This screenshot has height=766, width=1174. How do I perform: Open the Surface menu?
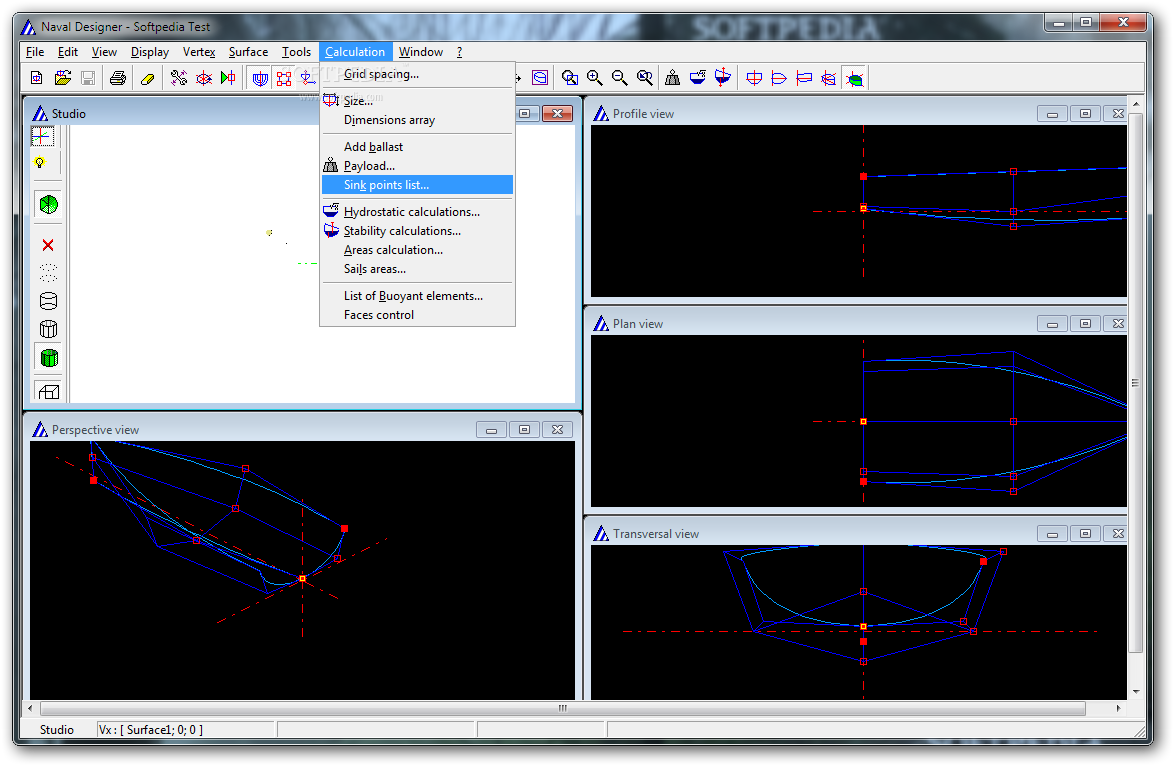pyautogui.click(x=248, y=52)
